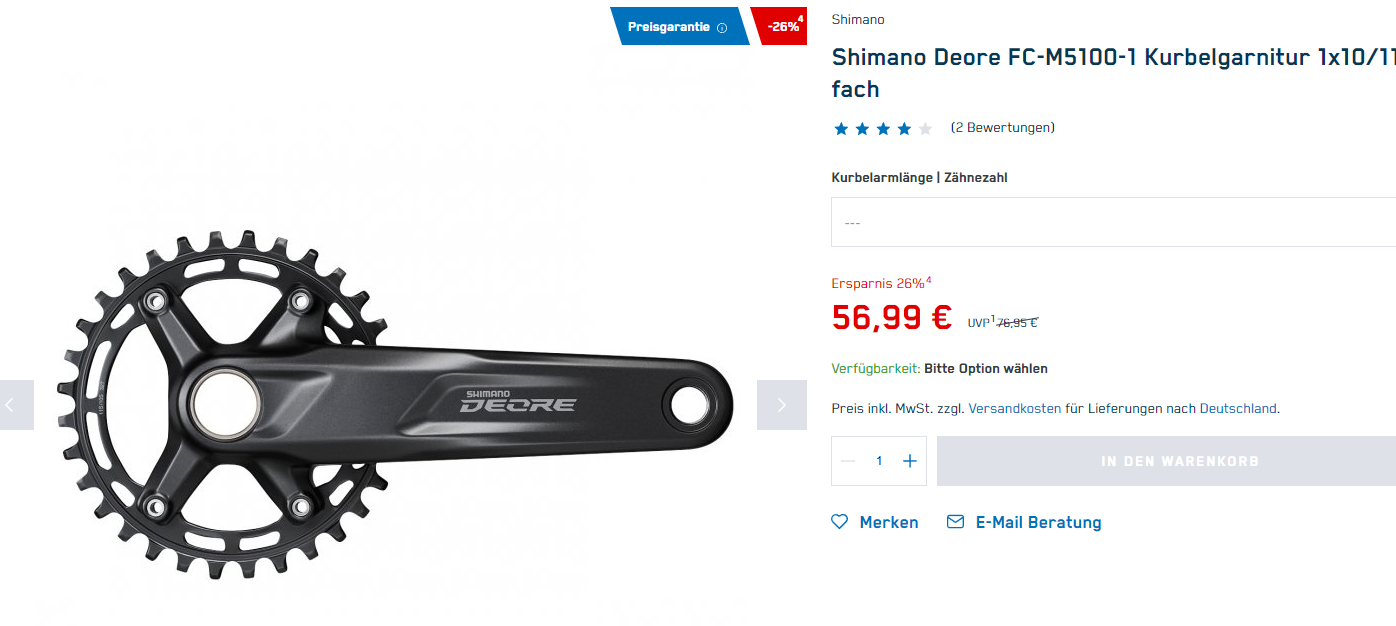The height and width of the screenshot is (626, 1396).
Task: Open the 2 Bewertungen reviews link
Action: [1002, 128]
